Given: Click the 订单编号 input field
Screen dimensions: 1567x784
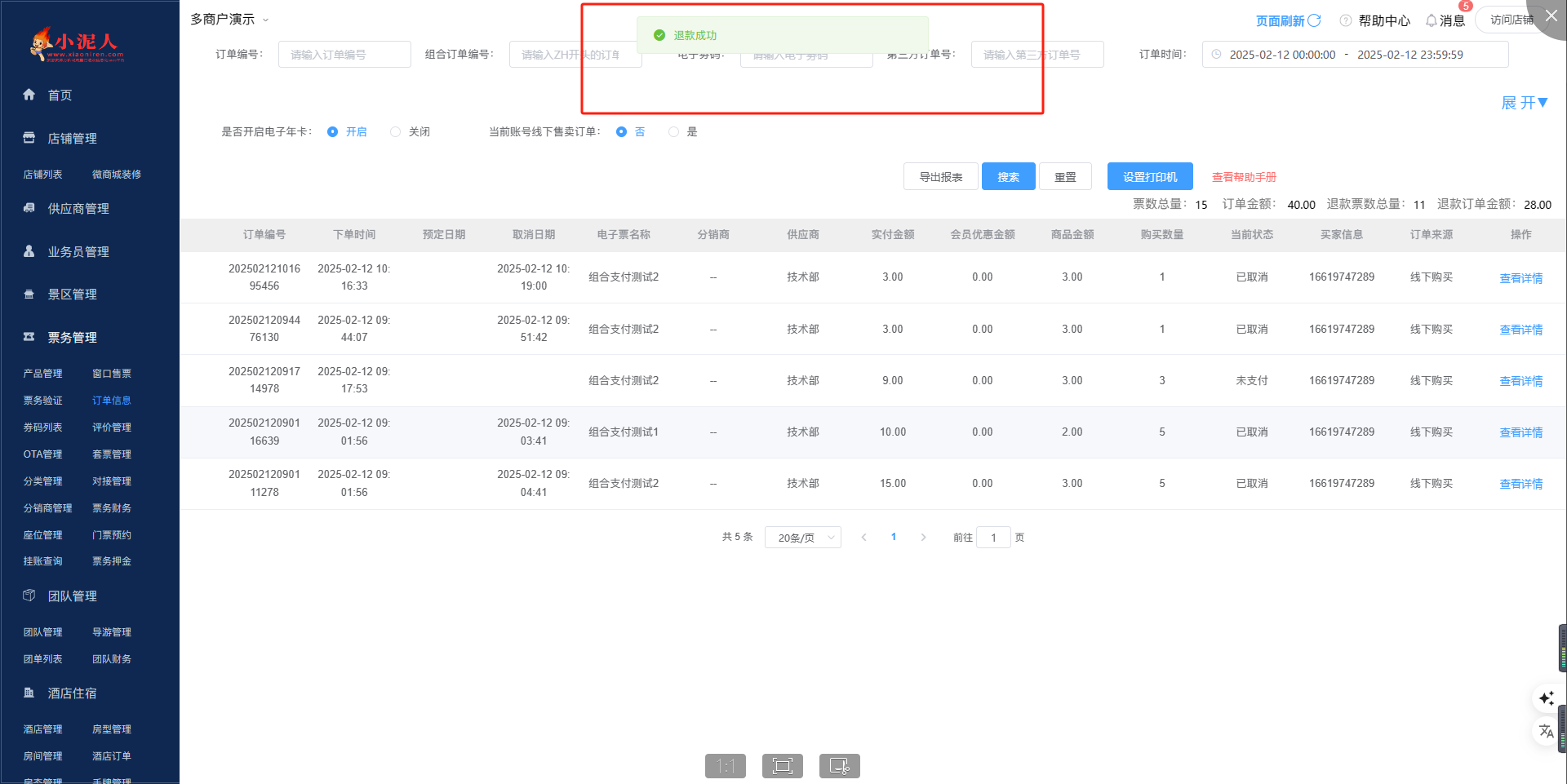Looking at the screenshot, I should point(344,55).
